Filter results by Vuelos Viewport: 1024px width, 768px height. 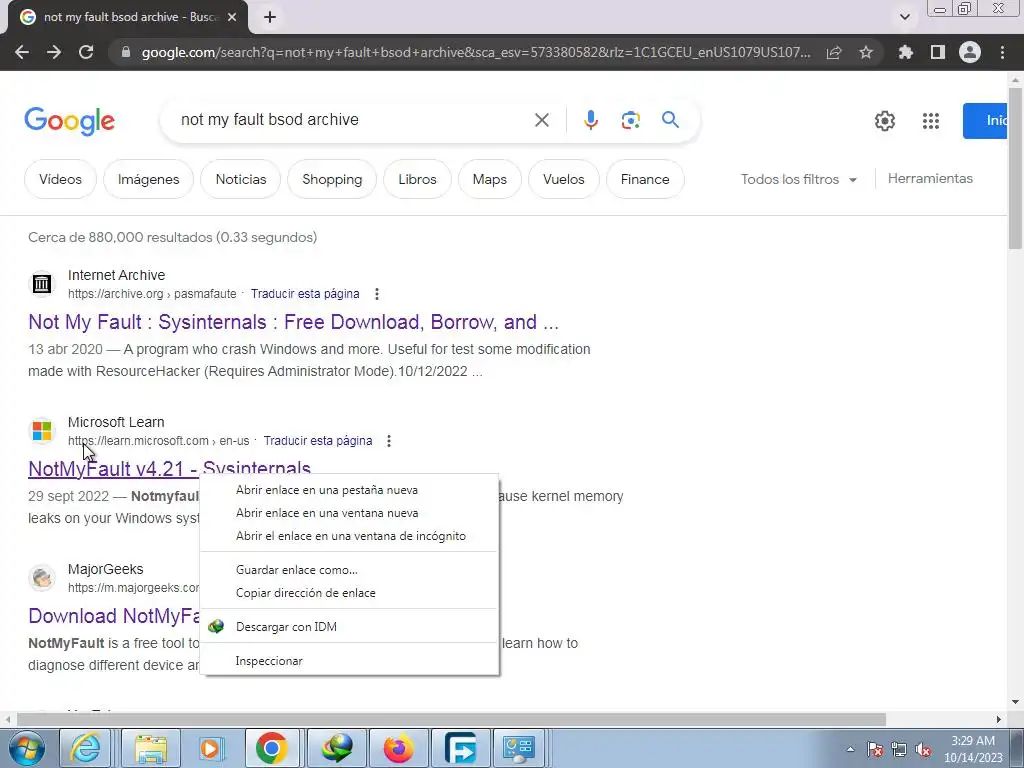[x=564, y=179]
